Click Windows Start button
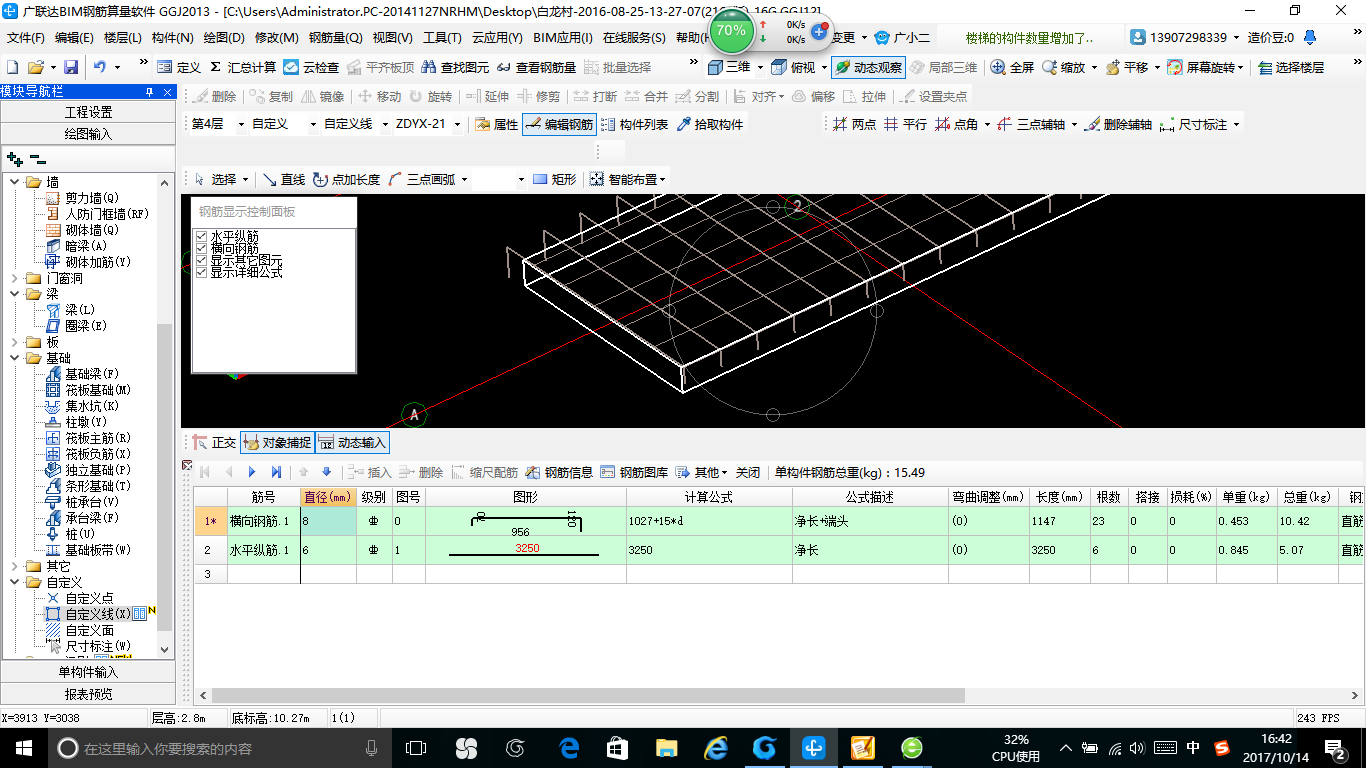The image size is (1366, 768). pos(23,747)
